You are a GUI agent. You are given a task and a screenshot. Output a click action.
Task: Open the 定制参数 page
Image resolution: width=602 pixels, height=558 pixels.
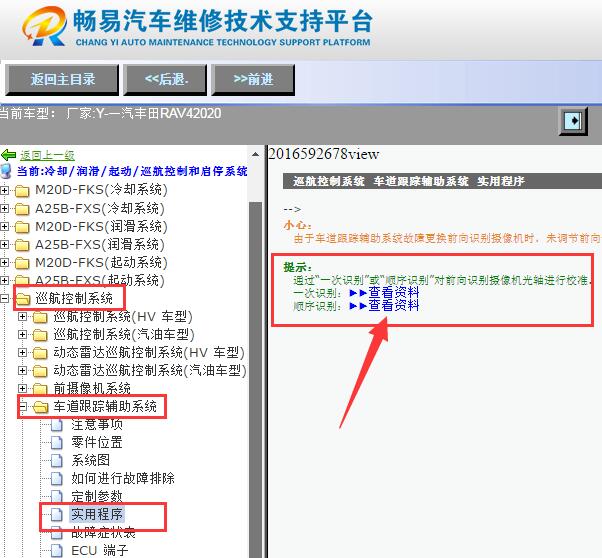97,497
